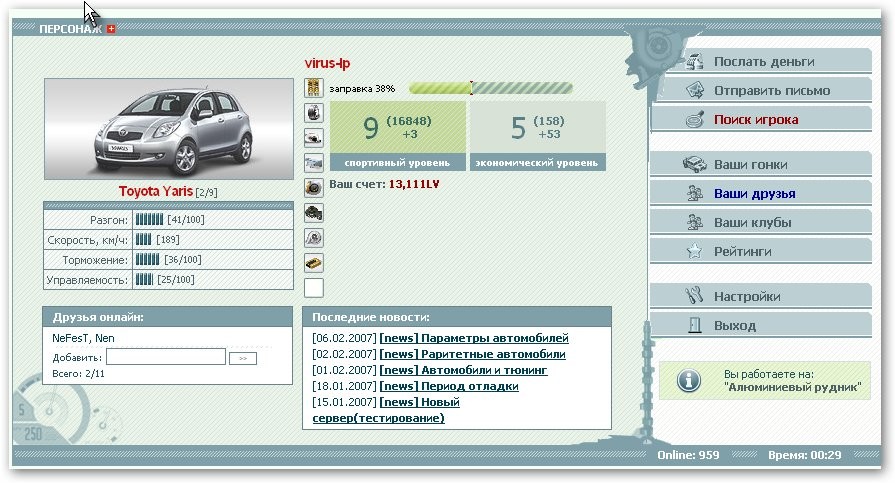Open Рейтинги menu item

(761, 251)
